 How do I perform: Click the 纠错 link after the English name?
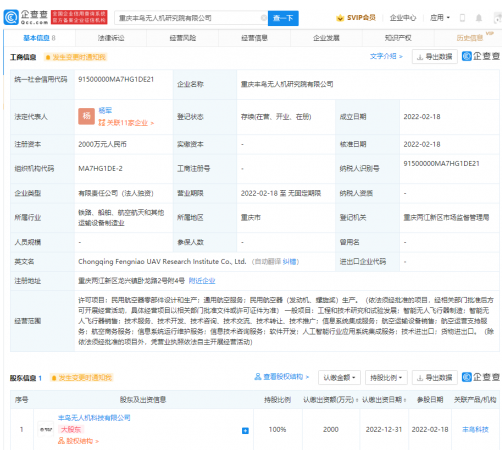coord(289,262)
